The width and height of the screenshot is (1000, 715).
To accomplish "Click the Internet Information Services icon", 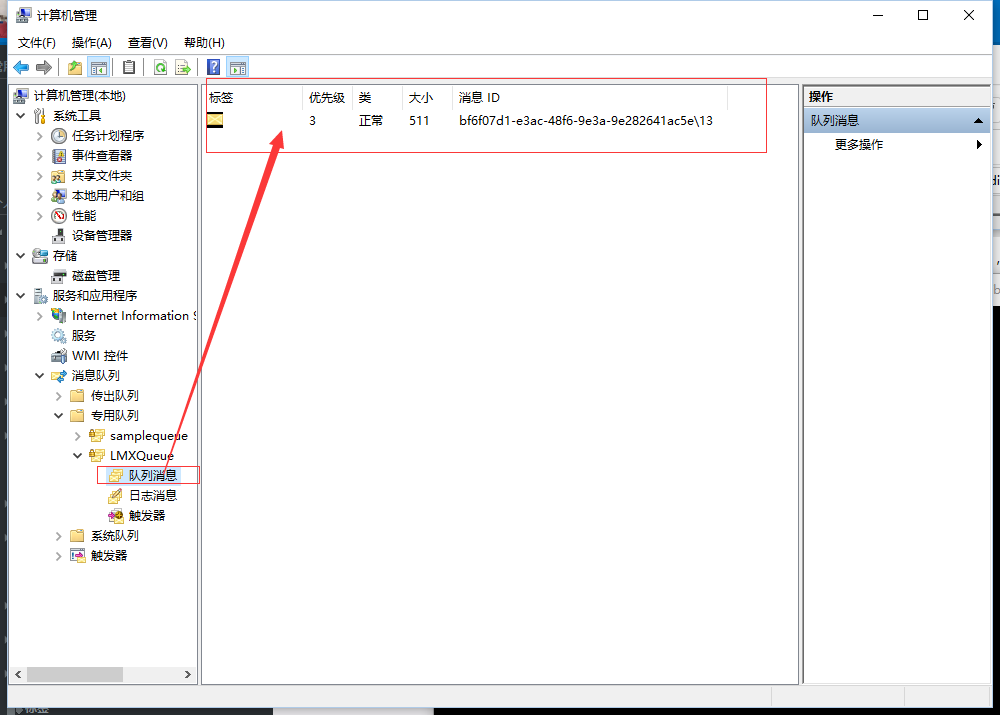I will [x=59, y=315].
